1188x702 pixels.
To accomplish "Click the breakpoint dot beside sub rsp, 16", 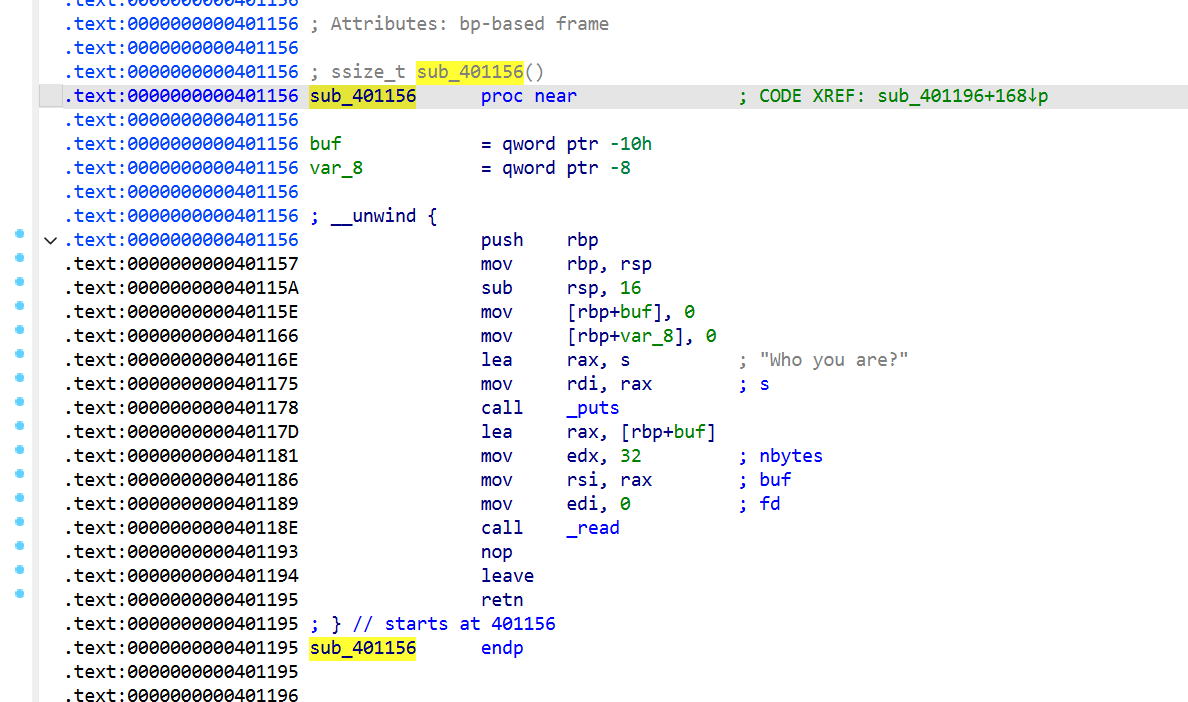I will tap(20, 282).
